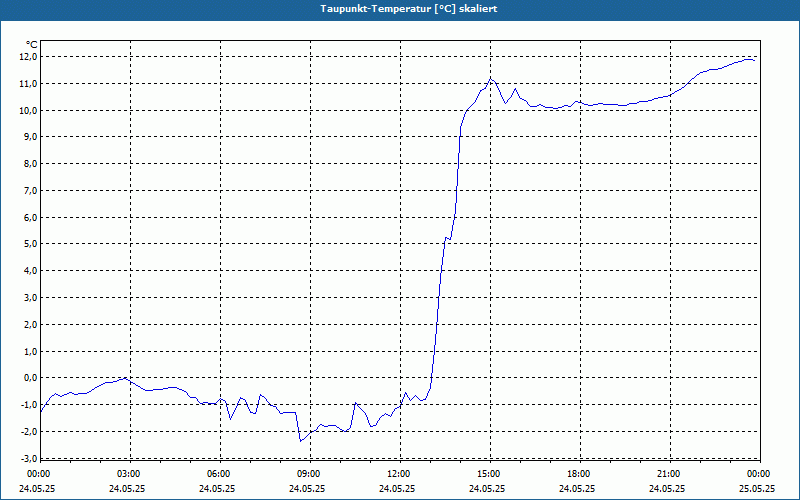
Task: Select the 11,0 y-axis label
Action: click(x=29, y=84)
